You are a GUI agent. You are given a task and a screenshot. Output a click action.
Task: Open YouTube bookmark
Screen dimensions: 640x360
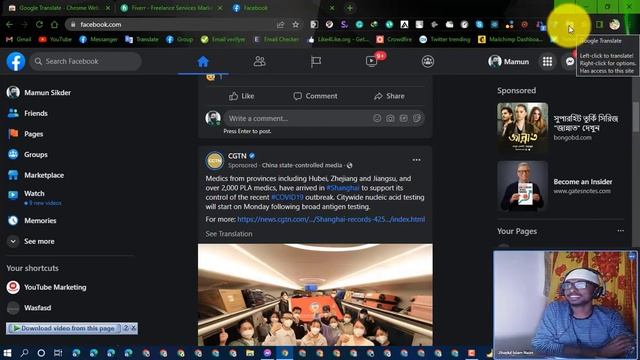click(x=55, y=39)
